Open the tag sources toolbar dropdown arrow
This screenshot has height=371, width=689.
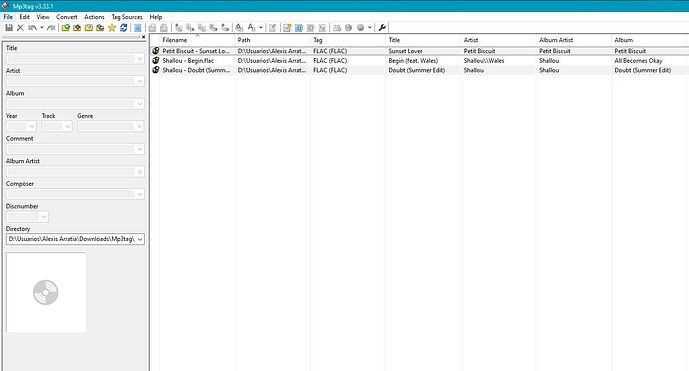point(370,28)
